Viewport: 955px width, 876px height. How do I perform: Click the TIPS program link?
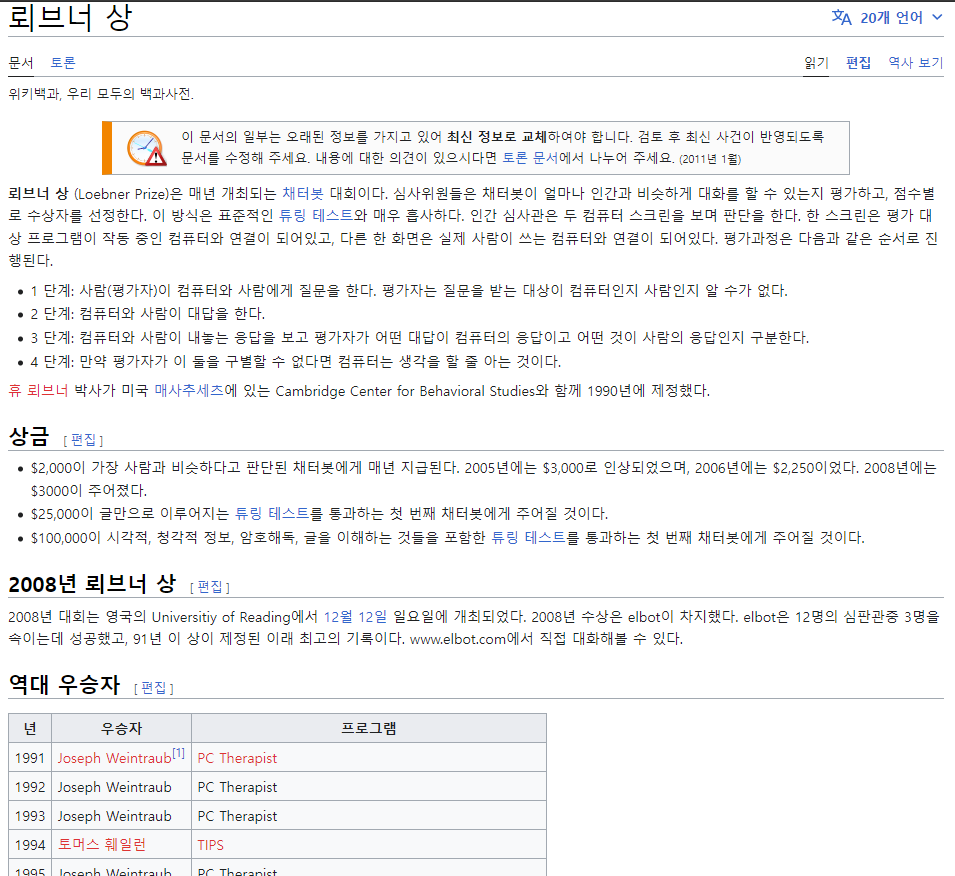tap(211, 845)
